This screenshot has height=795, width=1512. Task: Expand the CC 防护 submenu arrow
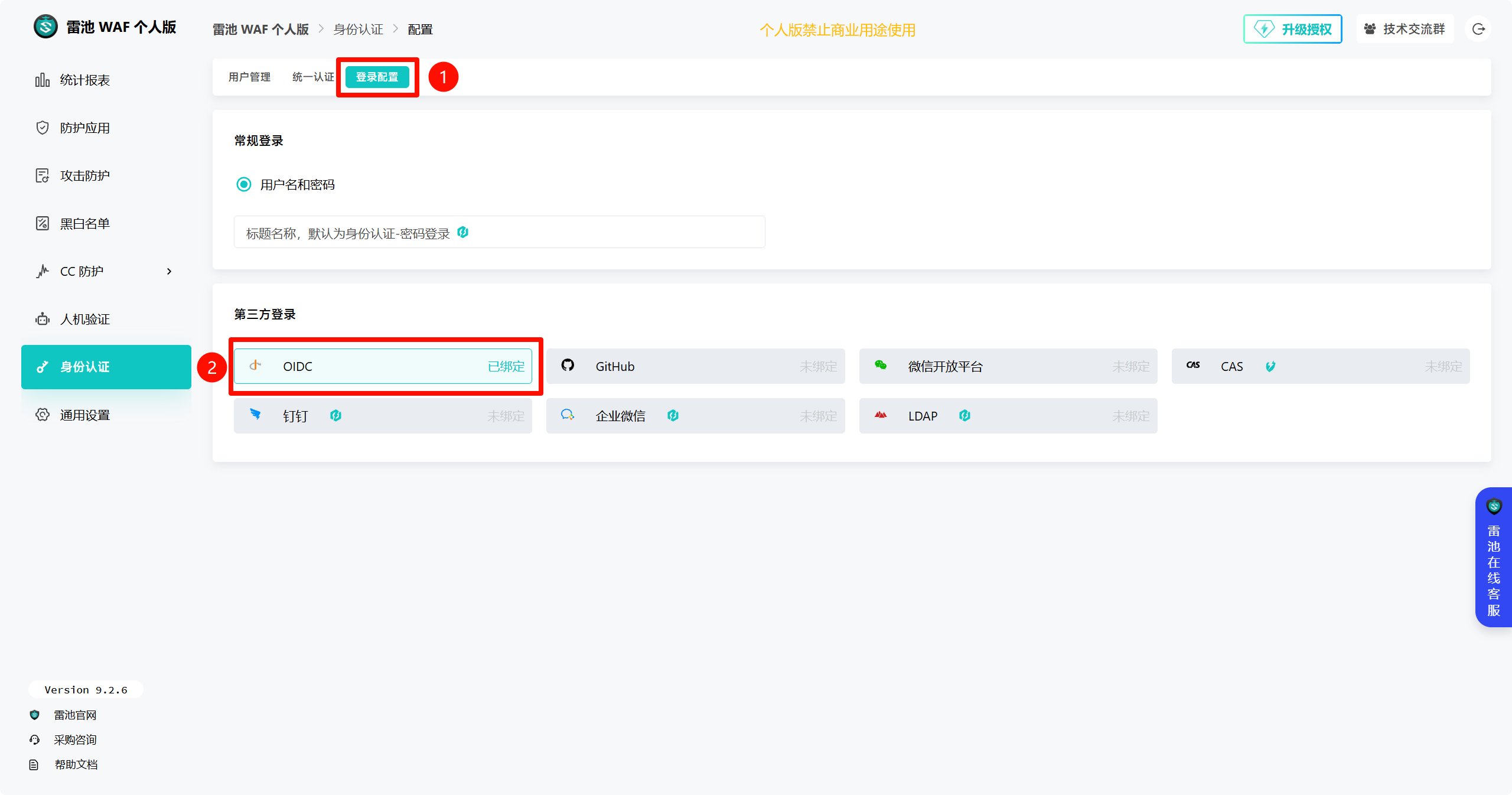(x=169, y=272)
